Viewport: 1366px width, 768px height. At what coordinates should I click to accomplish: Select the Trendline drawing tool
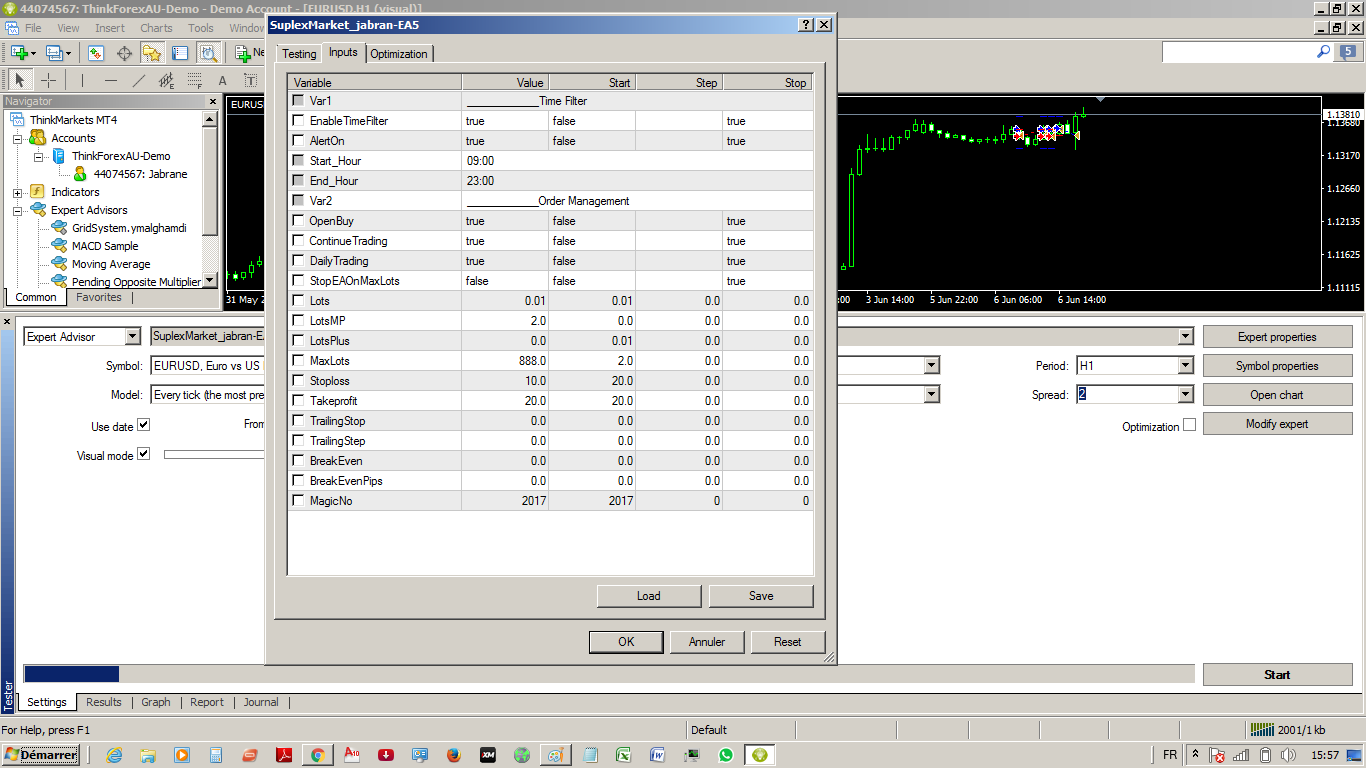click(x=138, y=80)
